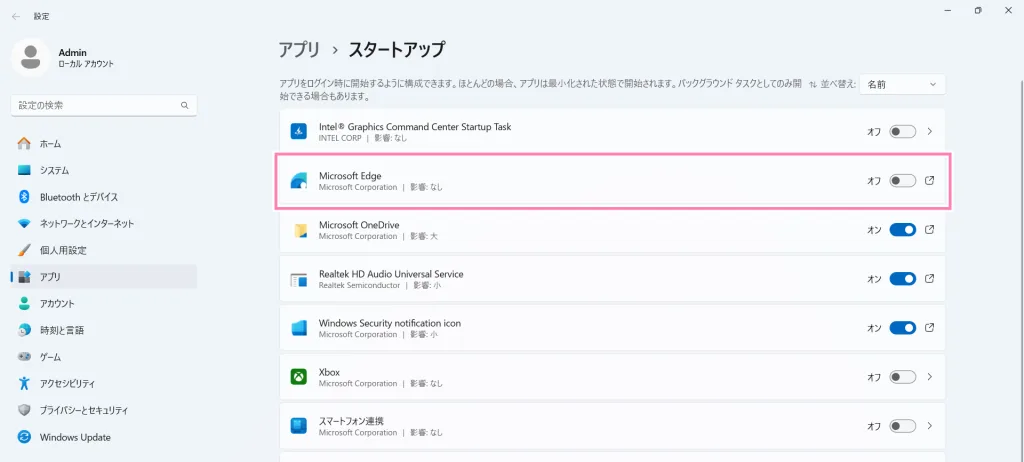Select Bluetooth とデバイス in sidebar

pos(78,197)
